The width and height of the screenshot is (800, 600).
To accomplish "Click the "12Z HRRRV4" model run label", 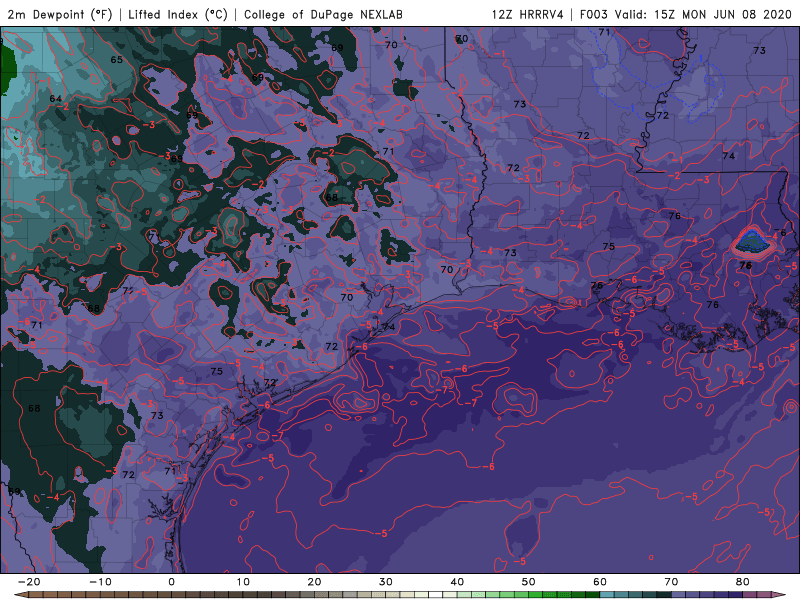I will pyautogui.click(x=528, y=14).
